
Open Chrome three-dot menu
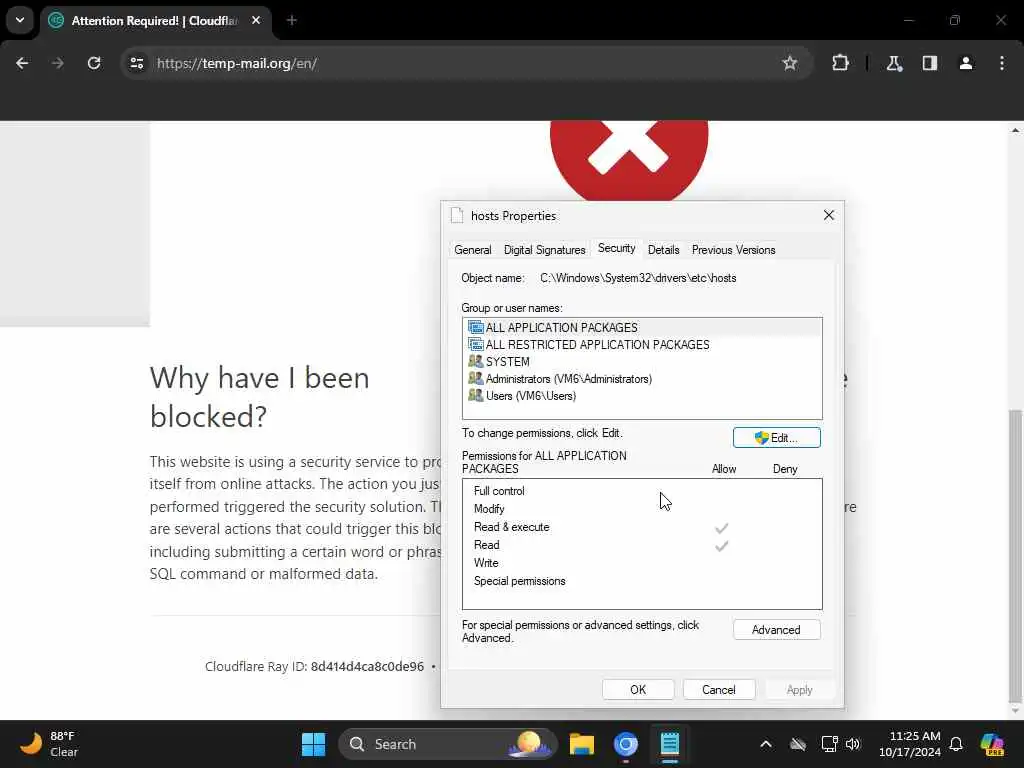(1002, 63)
